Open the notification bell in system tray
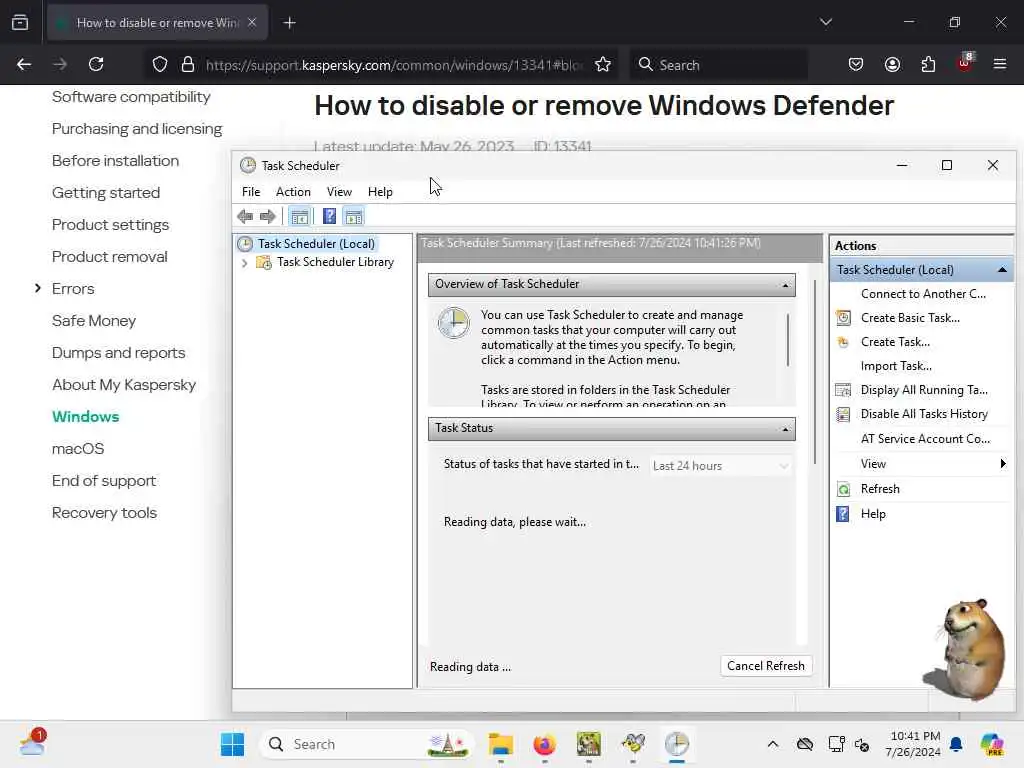 pyautogui.click(x=956, y=744)
